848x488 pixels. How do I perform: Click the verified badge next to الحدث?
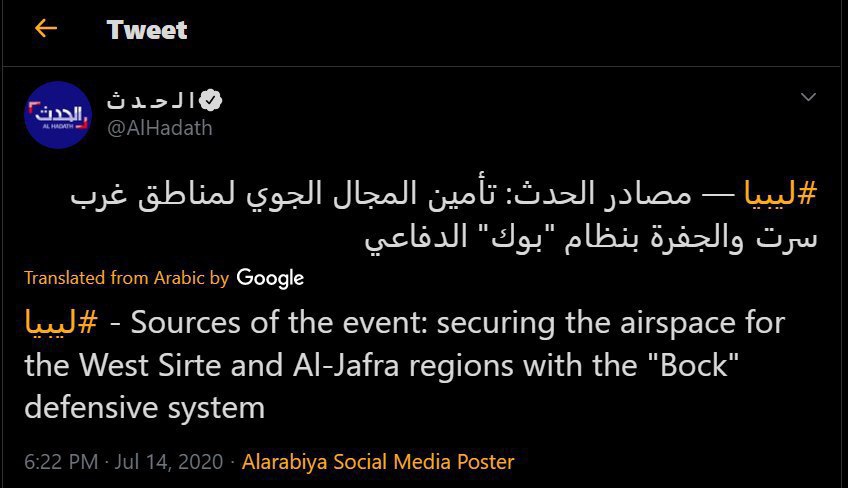[210, 100]
